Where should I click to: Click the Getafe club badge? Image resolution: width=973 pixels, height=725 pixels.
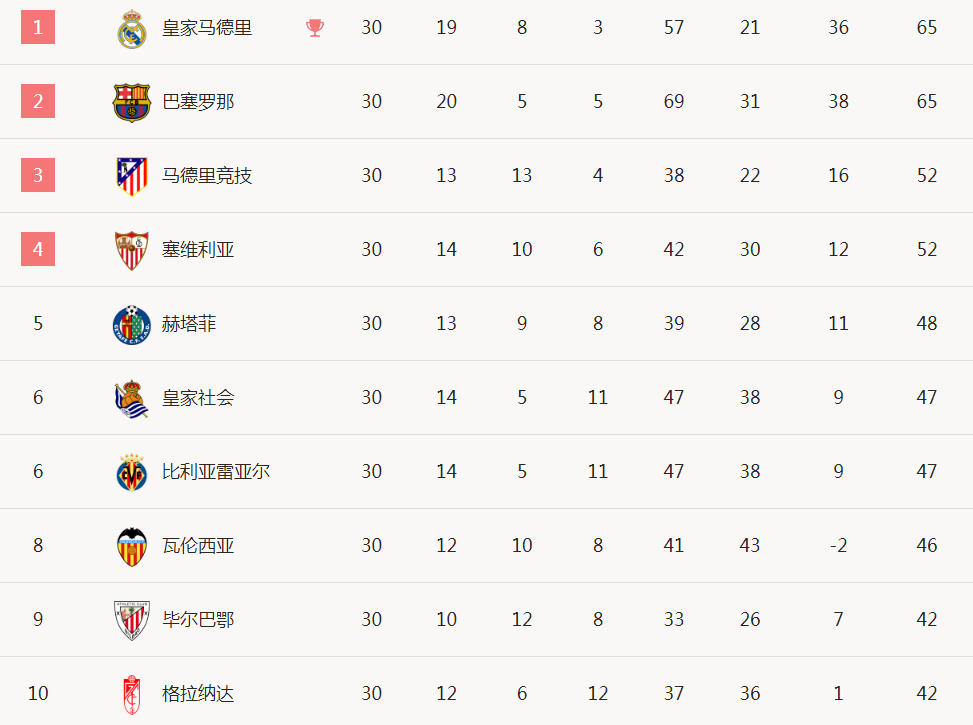(132, 325)
